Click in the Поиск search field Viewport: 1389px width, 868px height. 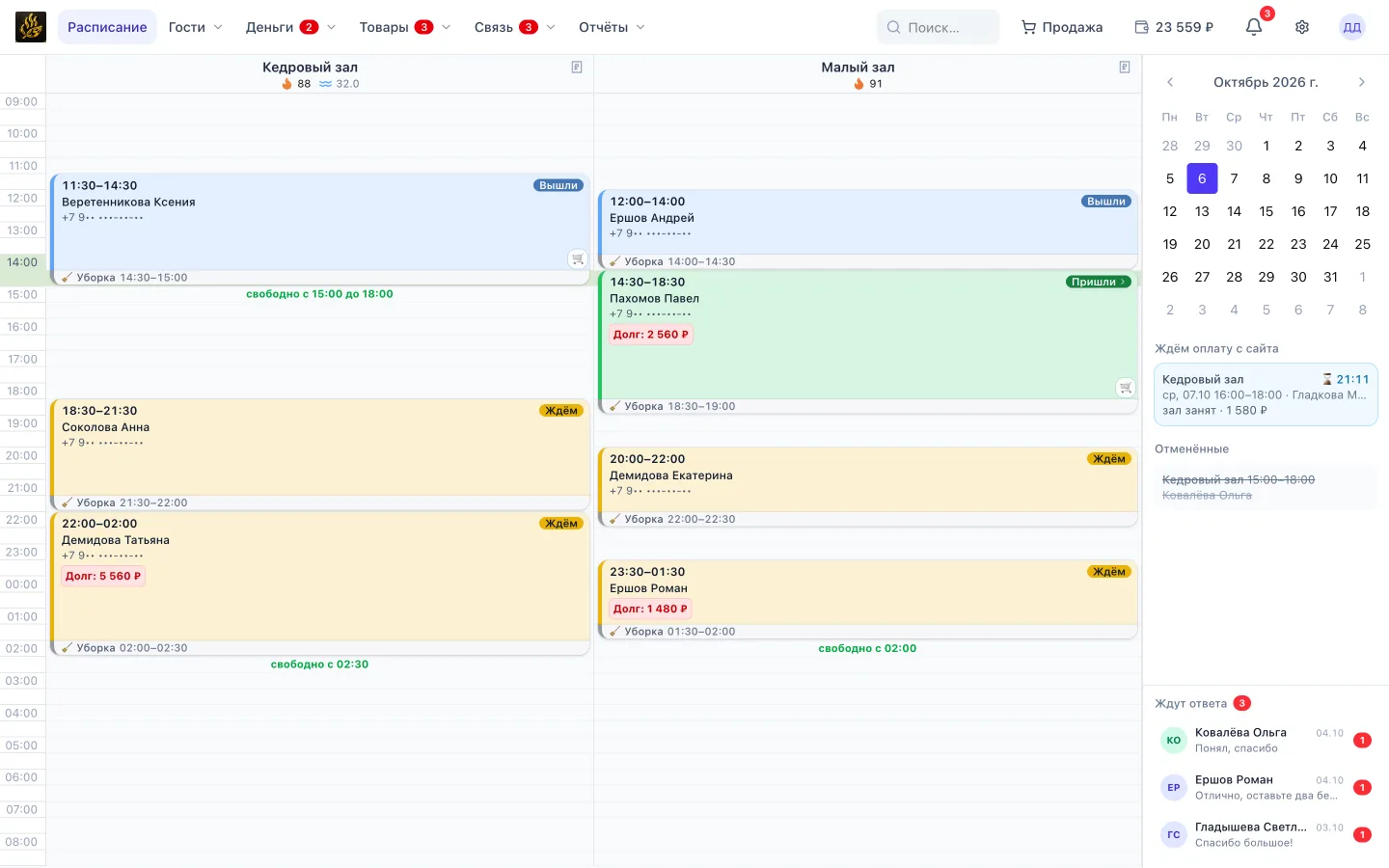pos(939,27)
